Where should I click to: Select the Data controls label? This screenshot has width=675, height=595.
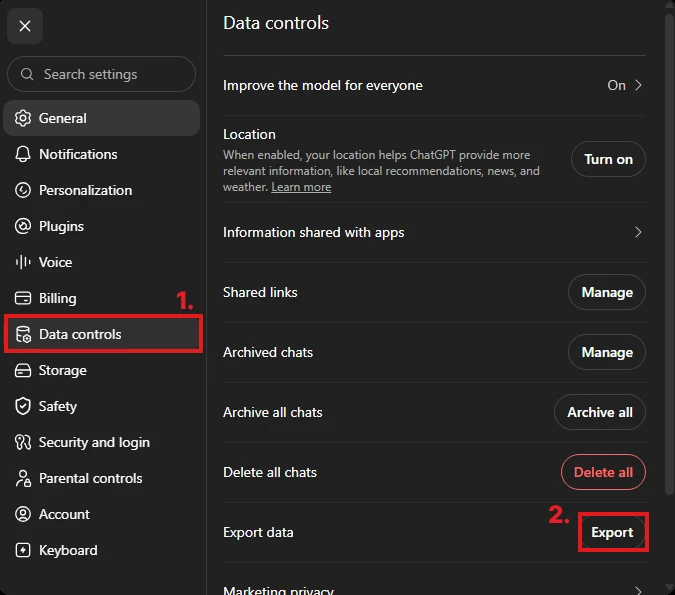pyautogui.click(x=80, y=334)
